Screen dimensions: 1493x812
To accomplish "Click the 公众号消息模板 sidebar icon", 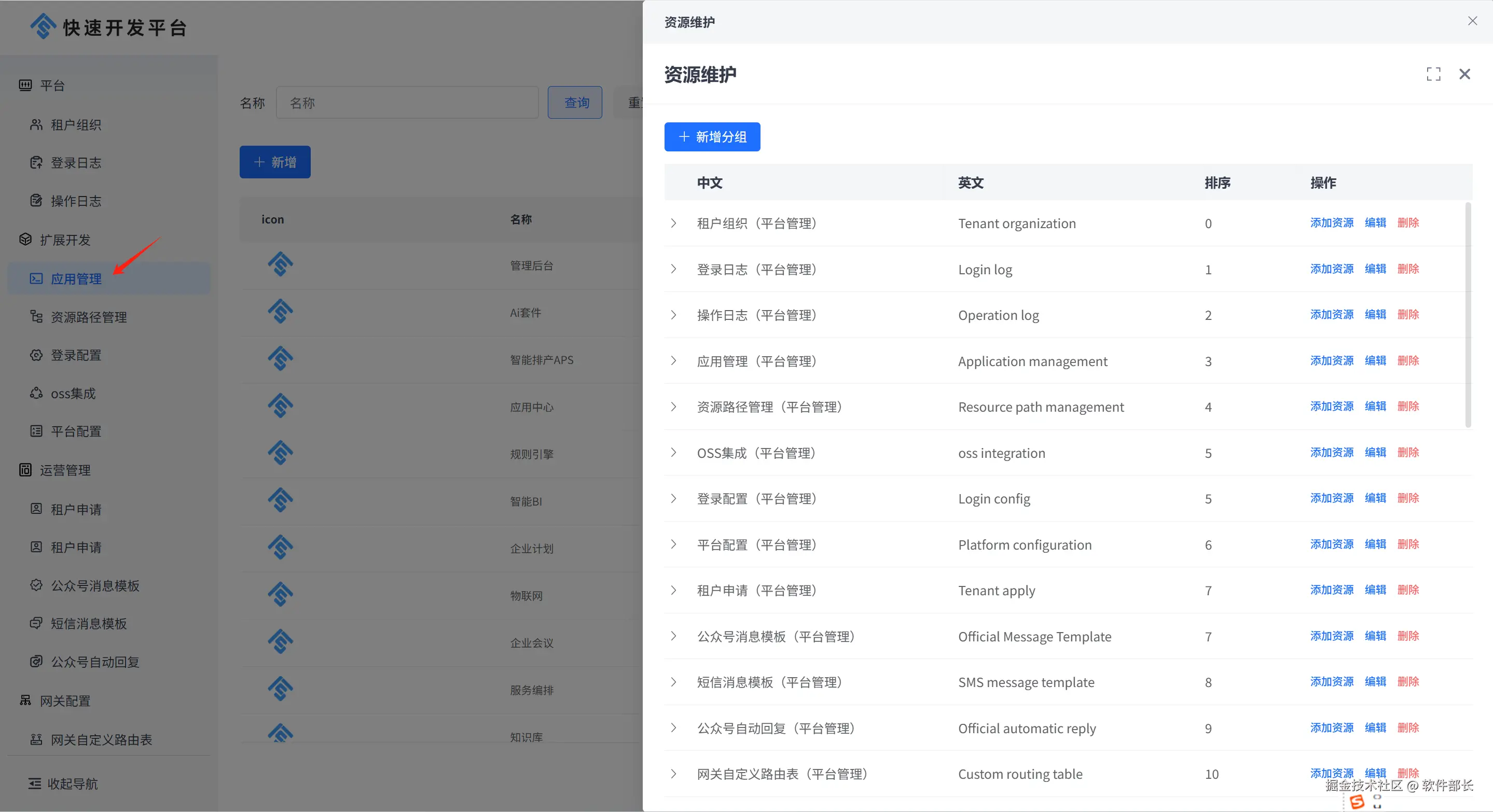I will click(x=36, y=585).
